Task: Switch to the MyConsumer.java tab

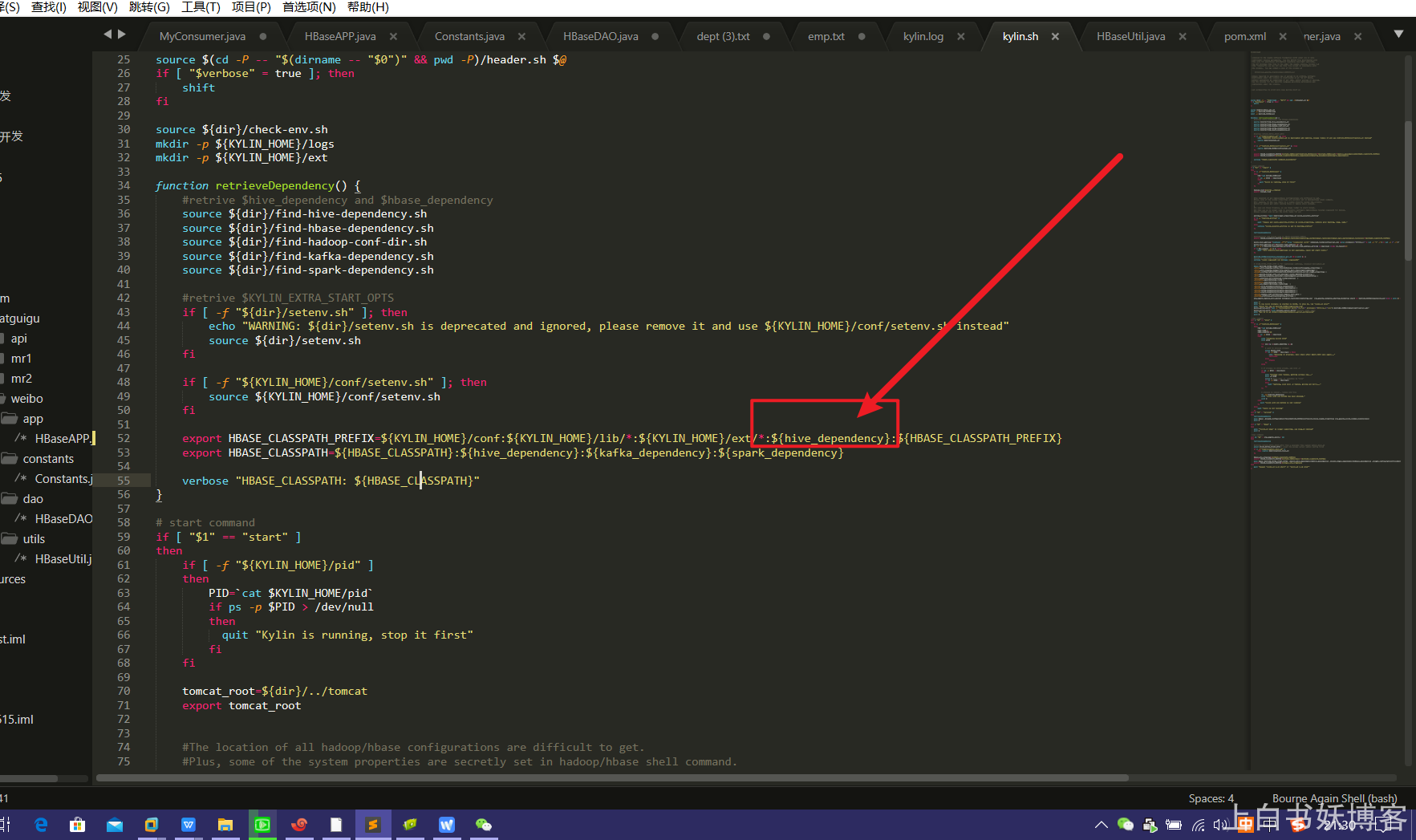Action: [202, 37]
